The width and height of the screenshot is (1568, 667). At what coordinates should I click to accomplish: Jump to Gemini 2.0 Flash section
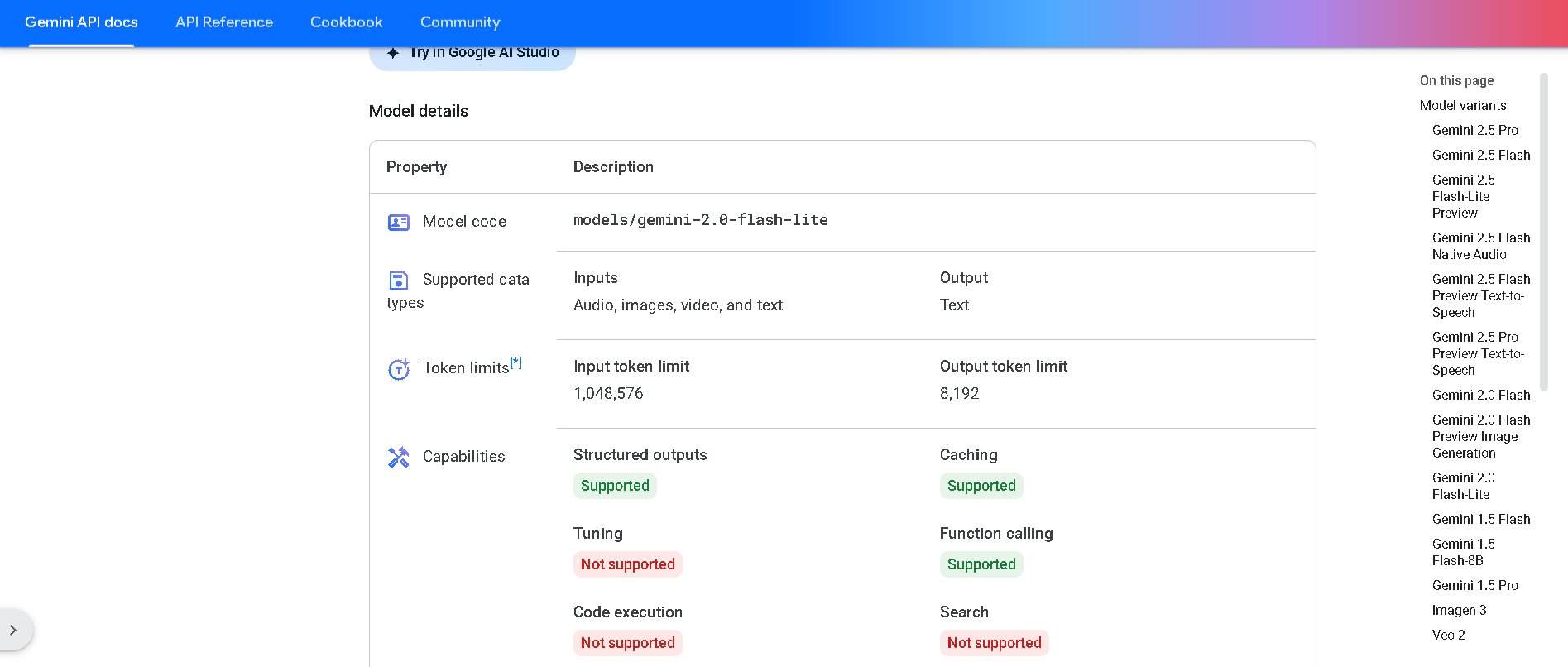[1481, 395]
